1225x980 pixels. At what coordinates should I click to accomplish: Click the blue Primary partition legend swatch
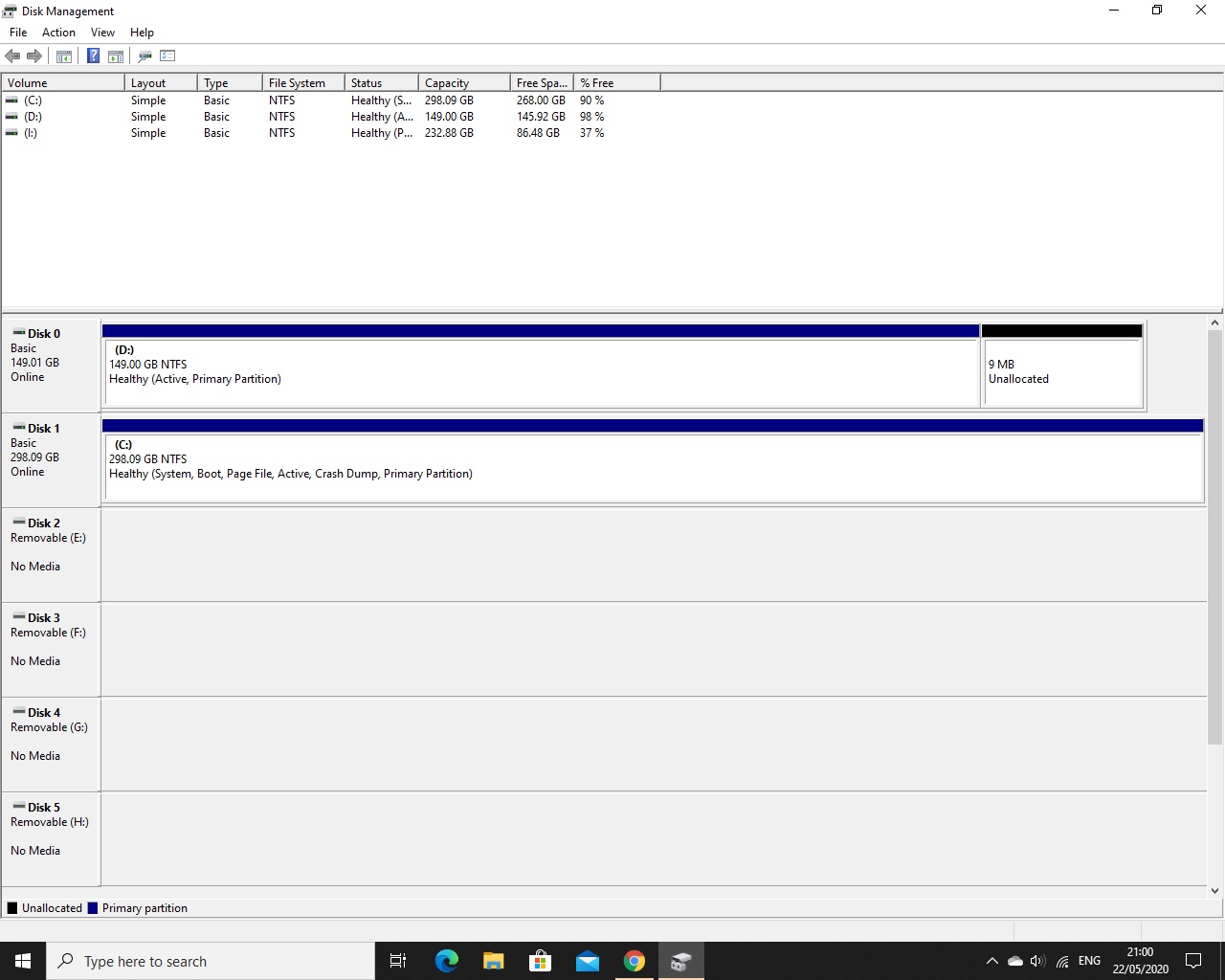(93, 908)
